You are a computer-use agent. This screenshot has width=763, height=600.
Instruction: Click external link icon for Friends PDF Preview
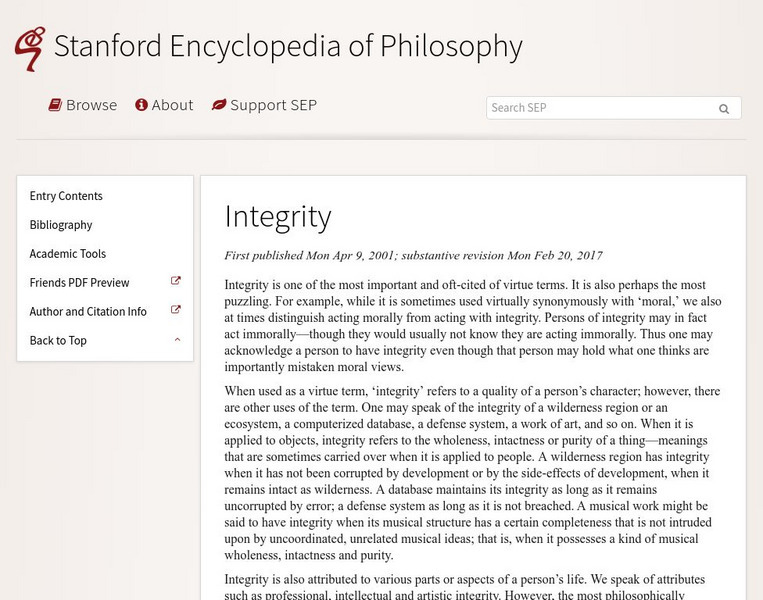[176, 282]
